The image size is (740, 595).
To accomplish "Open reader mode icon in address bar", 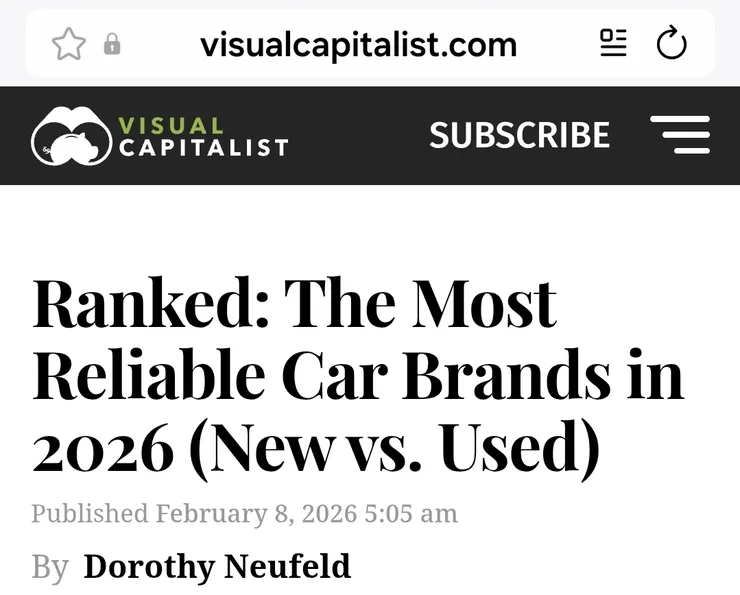I will tap(613, 43).
